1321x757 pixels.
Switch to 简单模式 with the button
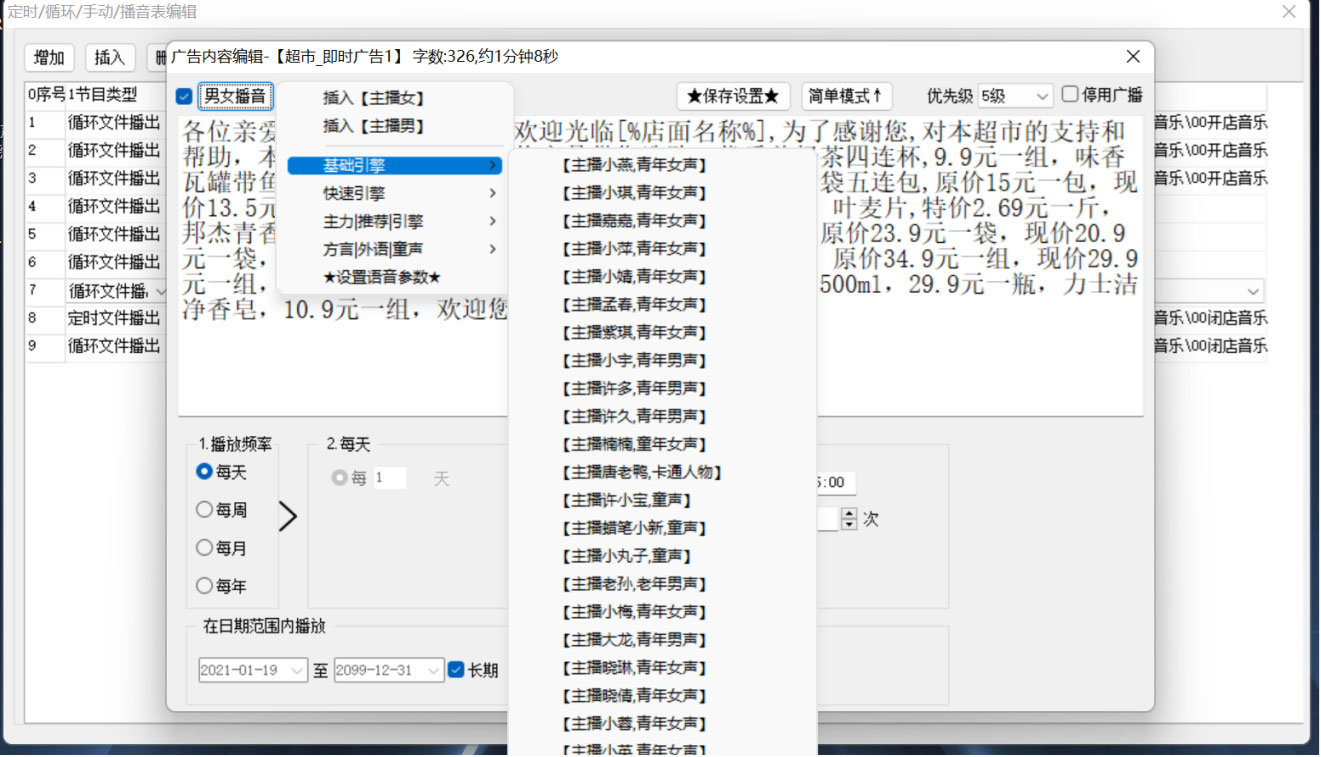[x=846, y=97]
